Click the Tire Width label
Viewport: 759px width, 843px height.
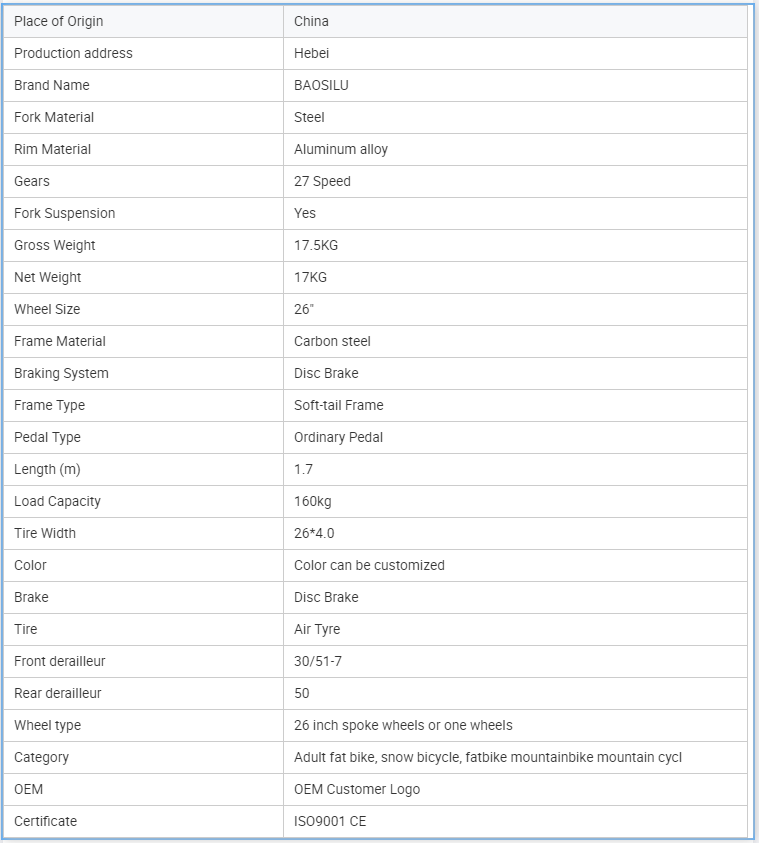click(45, 533)
